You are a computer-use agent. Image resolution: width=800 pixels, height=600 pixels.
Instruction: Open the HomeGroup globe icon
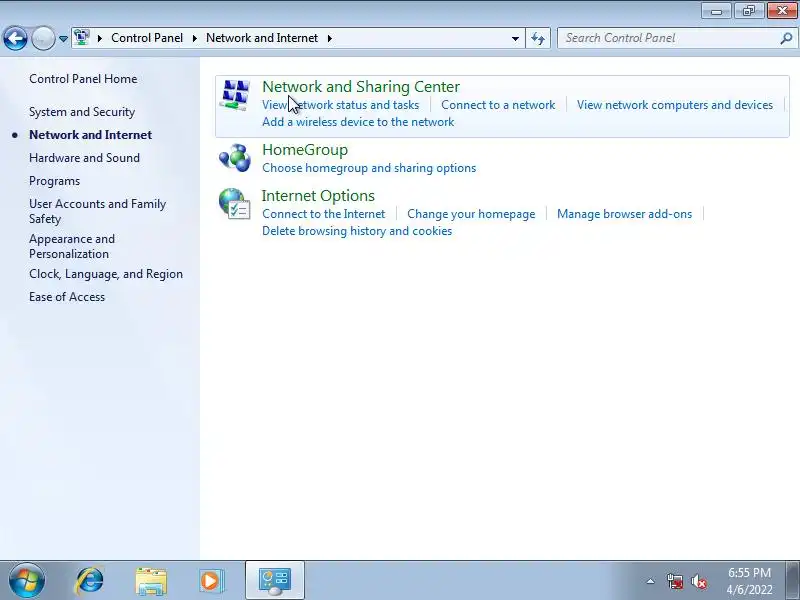(x=235, y=158)
